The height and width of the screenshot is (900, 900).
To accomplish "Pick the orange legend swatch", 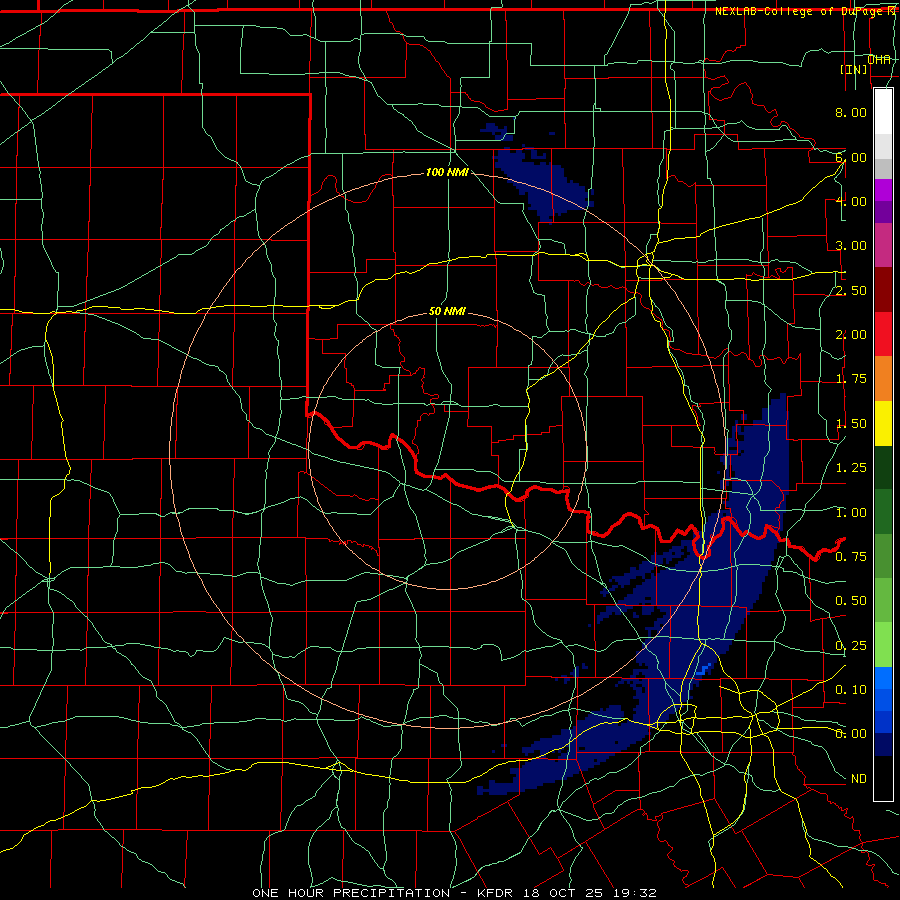I will [883, 379].
